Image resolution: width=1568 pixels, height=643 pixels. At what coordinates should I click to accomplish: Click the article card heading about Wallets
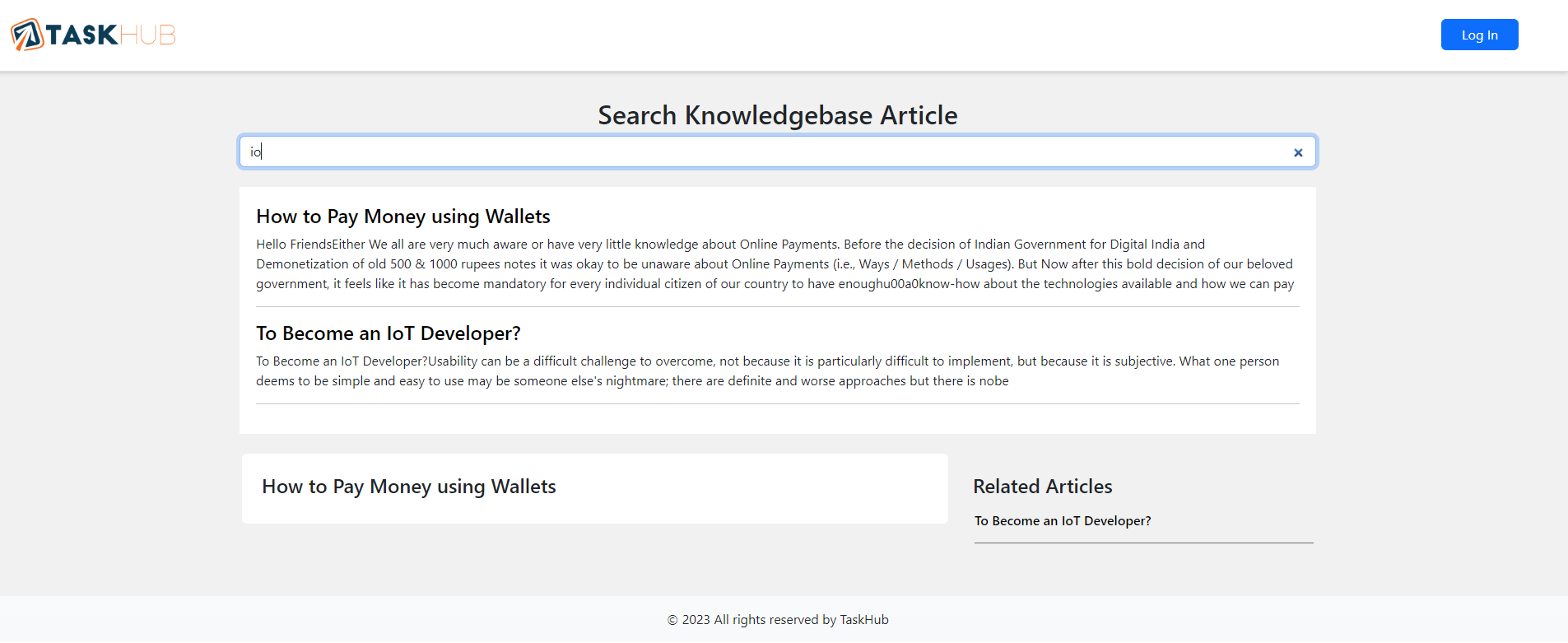point(408,487)
